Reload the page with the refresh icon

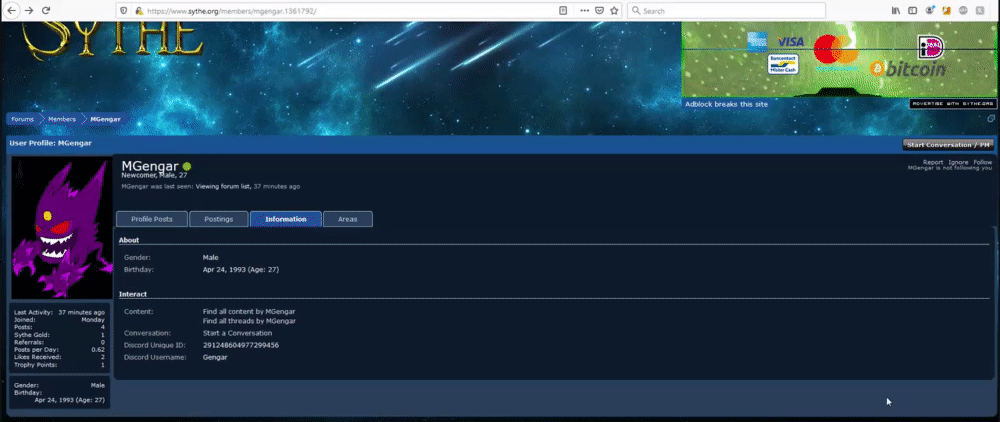pos(46,10)
